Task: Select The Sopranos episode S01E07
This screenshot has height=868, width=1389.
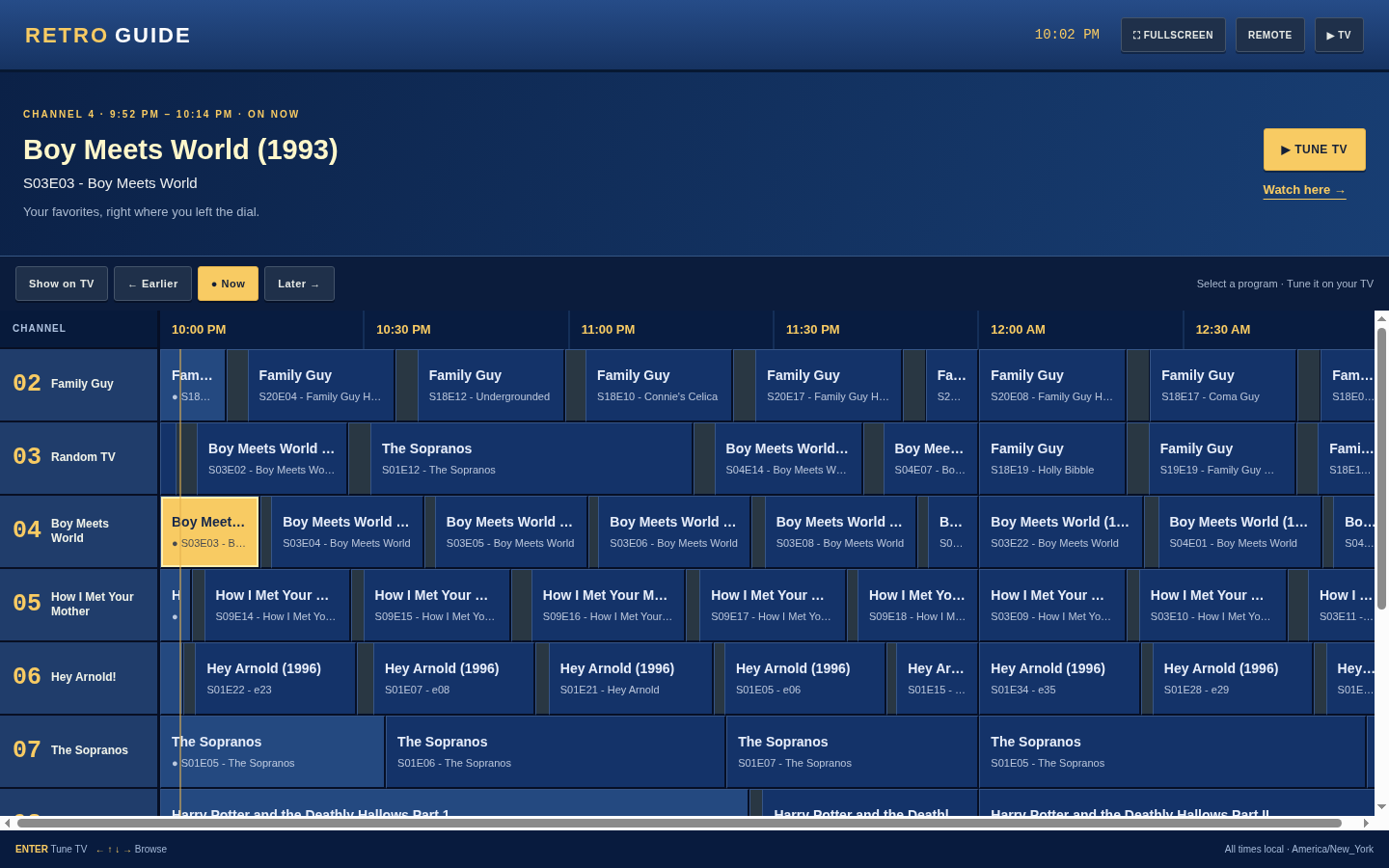Action: coord(853,751)
